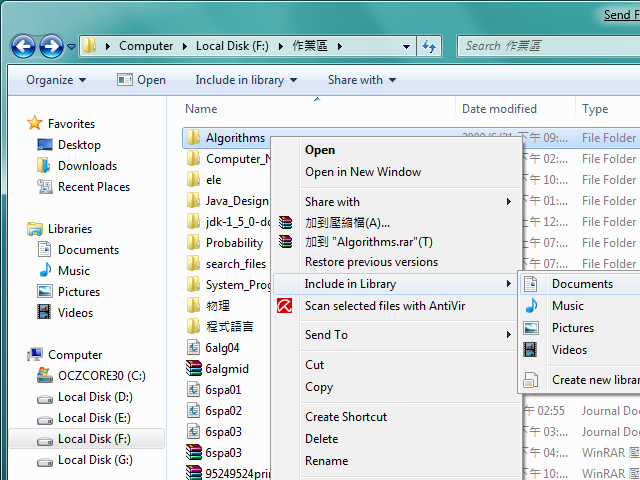This screenshot has height=480, width=640.
Task: Choose Rename from the context menu
Action: point(327,461)
